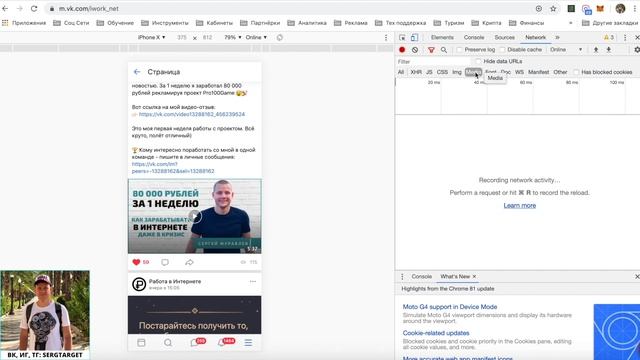640x360 pixels.
Task: Reload the page with the refresh icon
Action: click(x=34, y=9)
